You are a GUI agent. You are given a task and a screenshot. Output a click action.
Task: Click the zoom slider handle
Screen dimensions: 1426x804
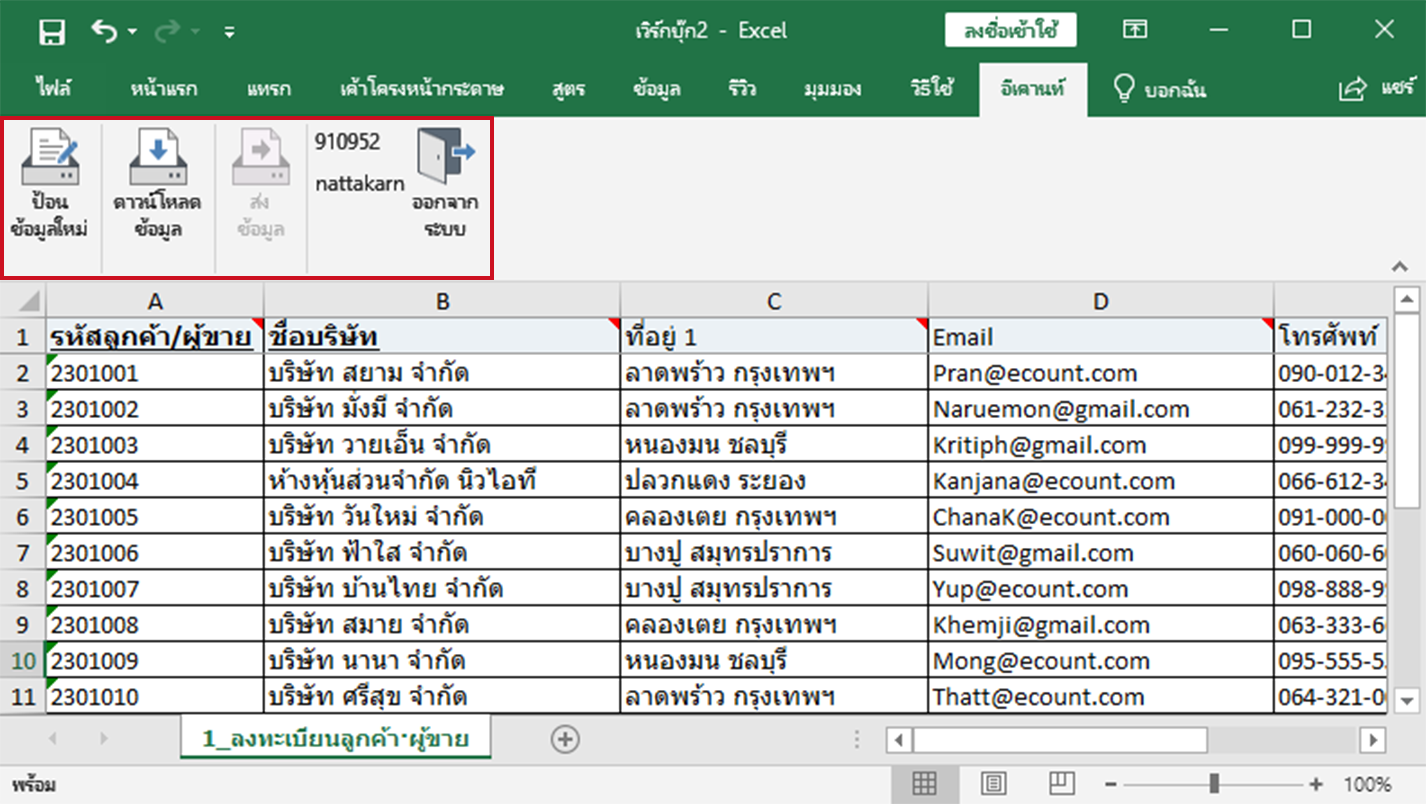pyautogui.click(x=1214, y=784)
